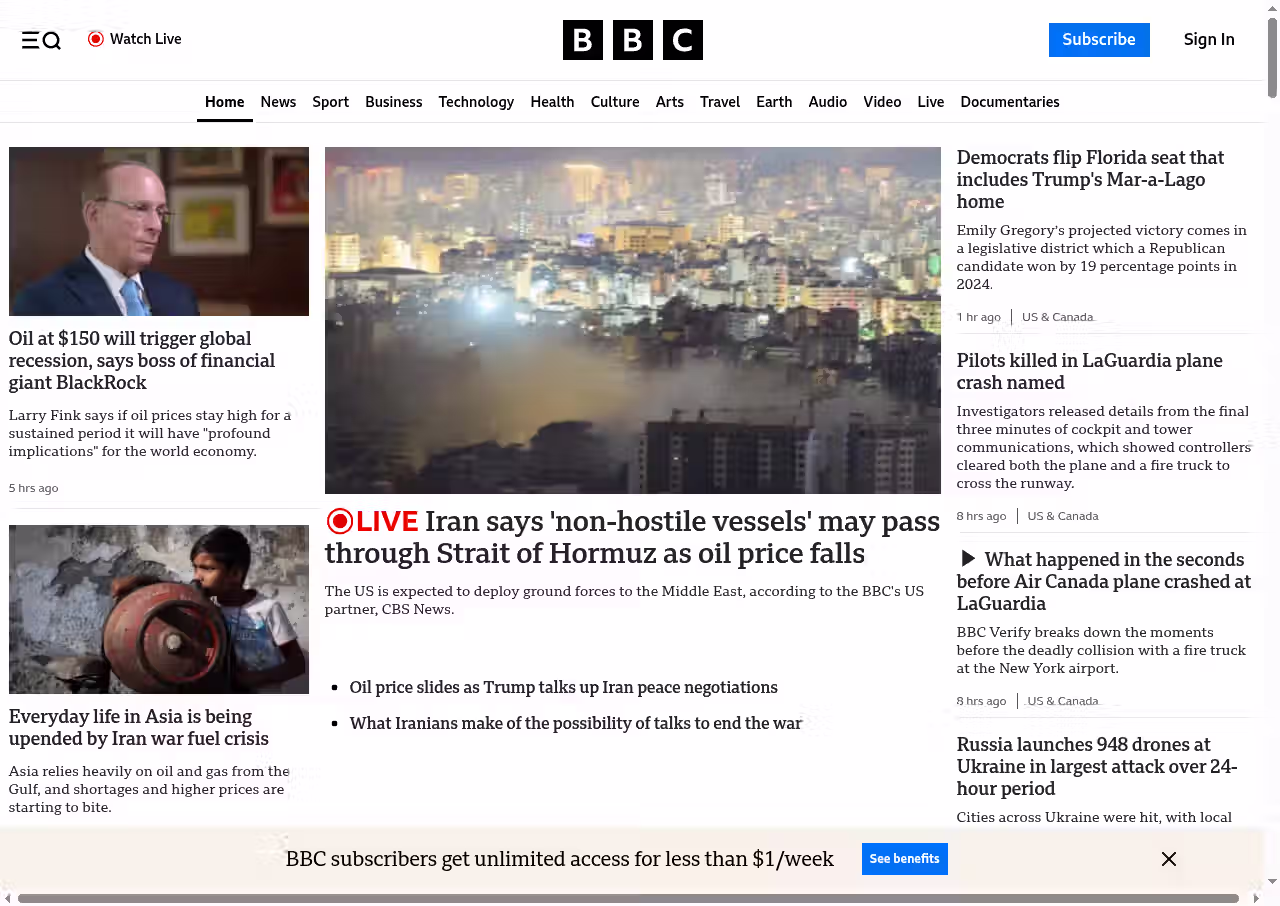The width and height of the screenshot is (1280, 906).
Task: Close the subscriber banner with X
Action: (x=1169, y=859)
